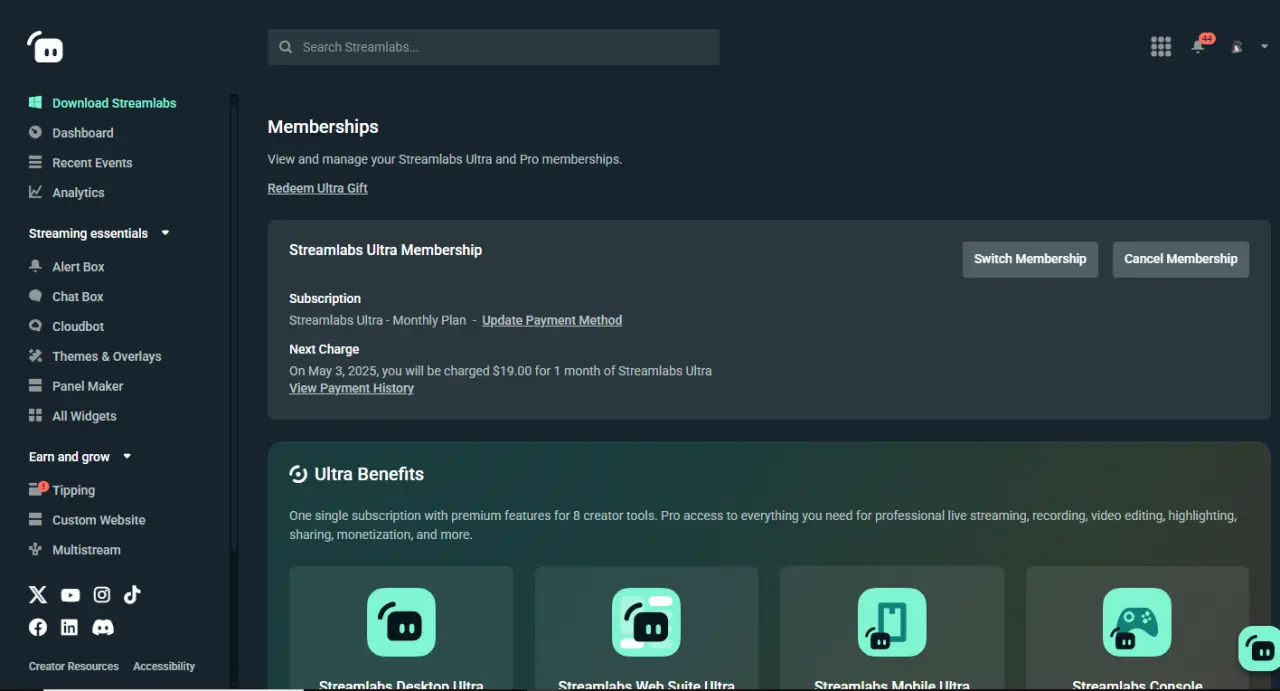
Task: Select the Streamlabs Console card
Action: click(1137, 628)
